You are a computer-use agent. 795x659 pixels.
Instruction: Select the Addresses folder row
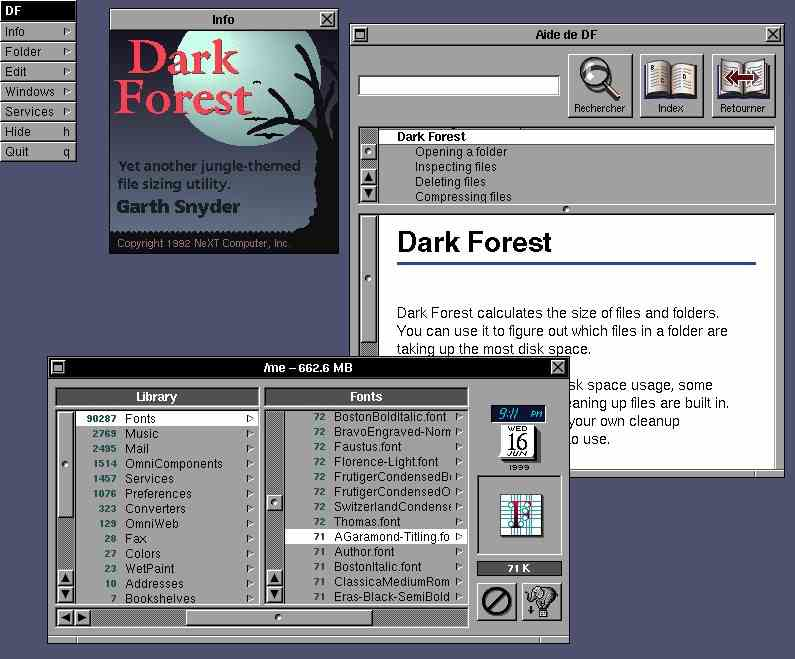(166, 583)
